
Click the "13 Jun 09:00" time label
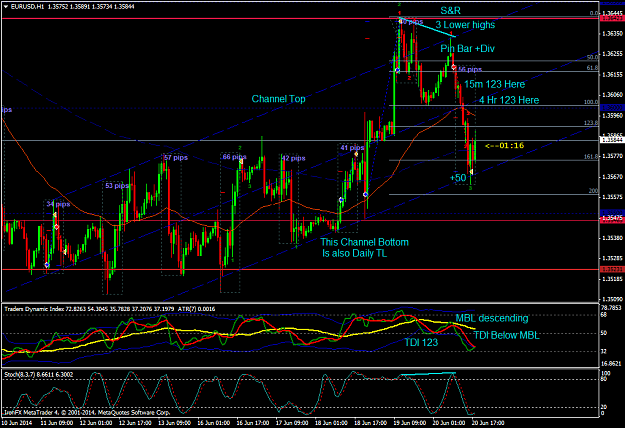pos(175,423)
